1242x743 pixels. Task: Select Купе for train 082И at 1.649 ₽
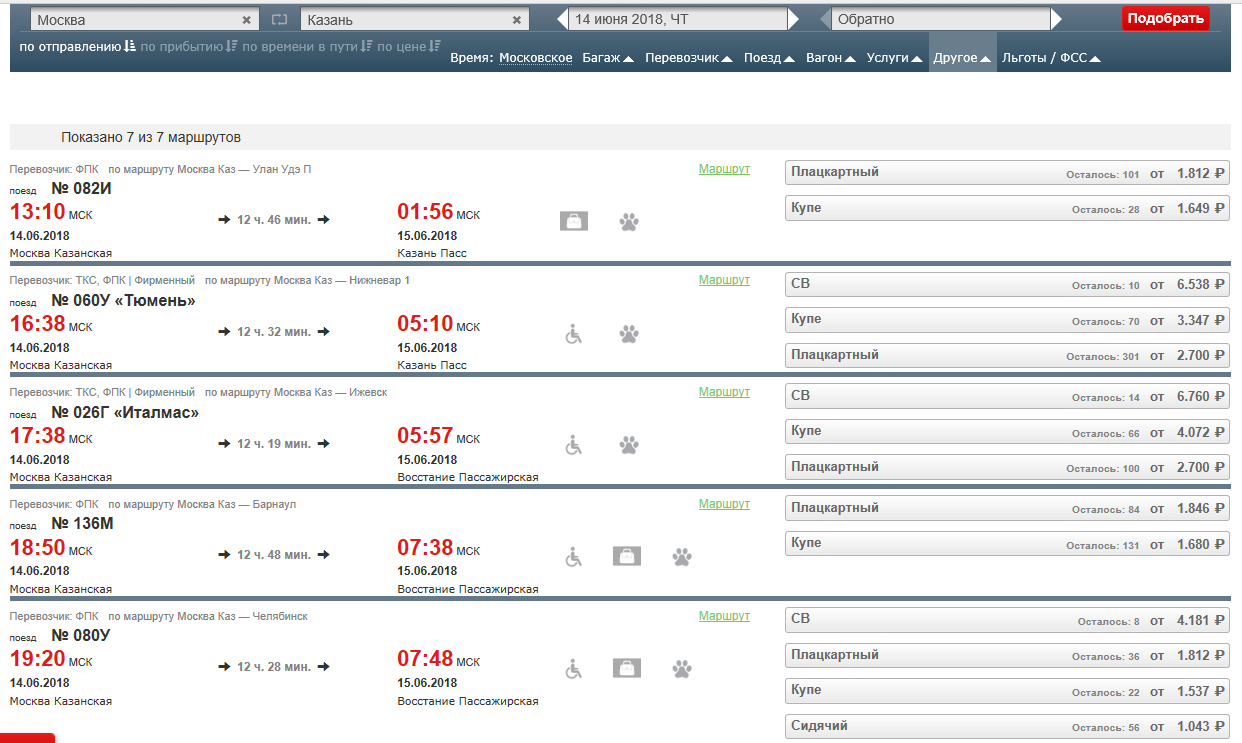coord(1007,208)
